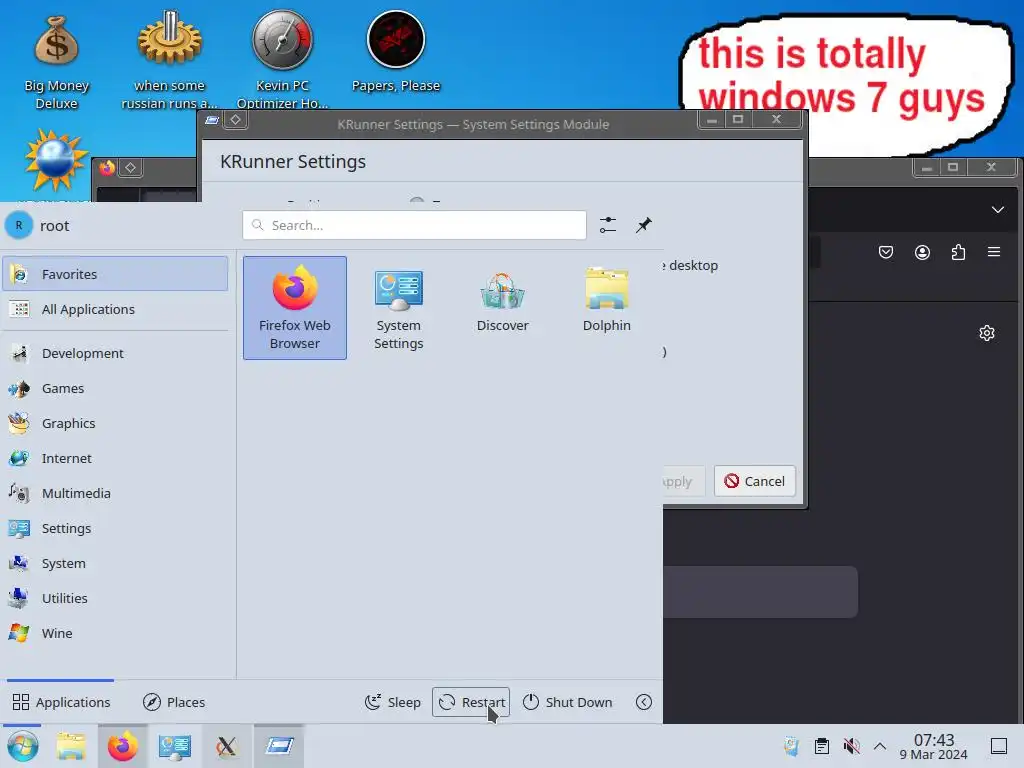Viewport: 1024px width, 768px height.
Task: Open the Multimedia category
Action: (x=116, y=493)
